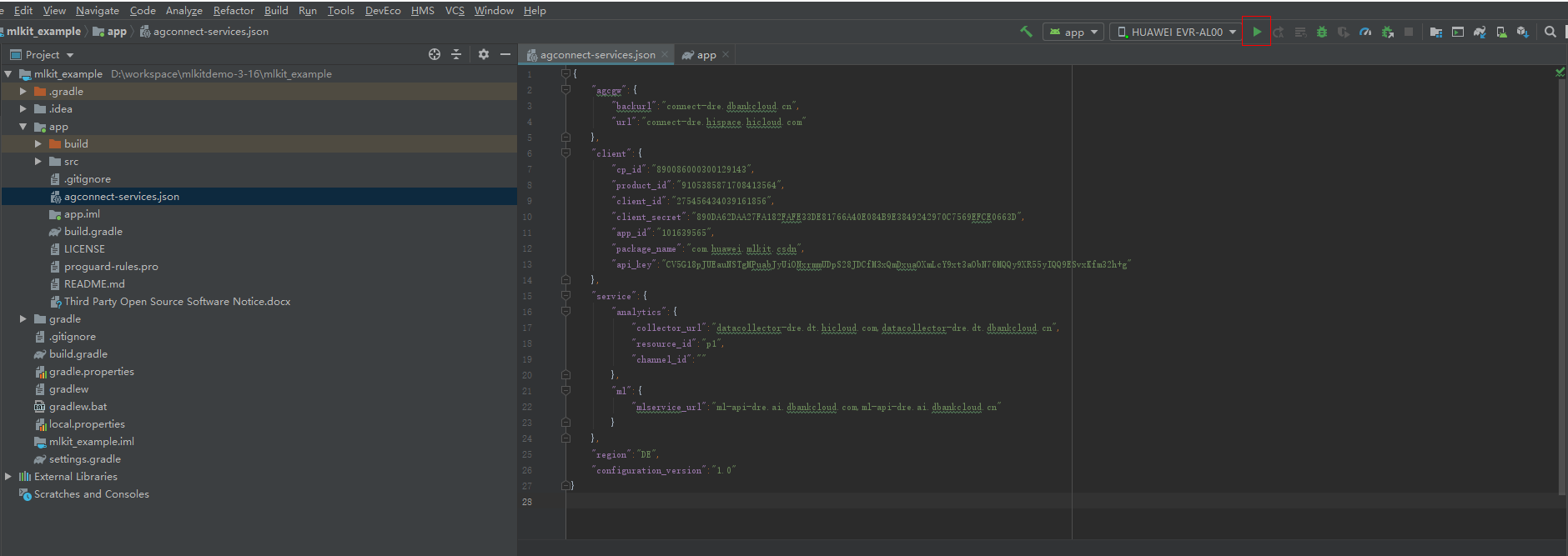Viewport: 1568px width, 556px height.
Task: Collapse the app module arrow
Action: point(23,127)
